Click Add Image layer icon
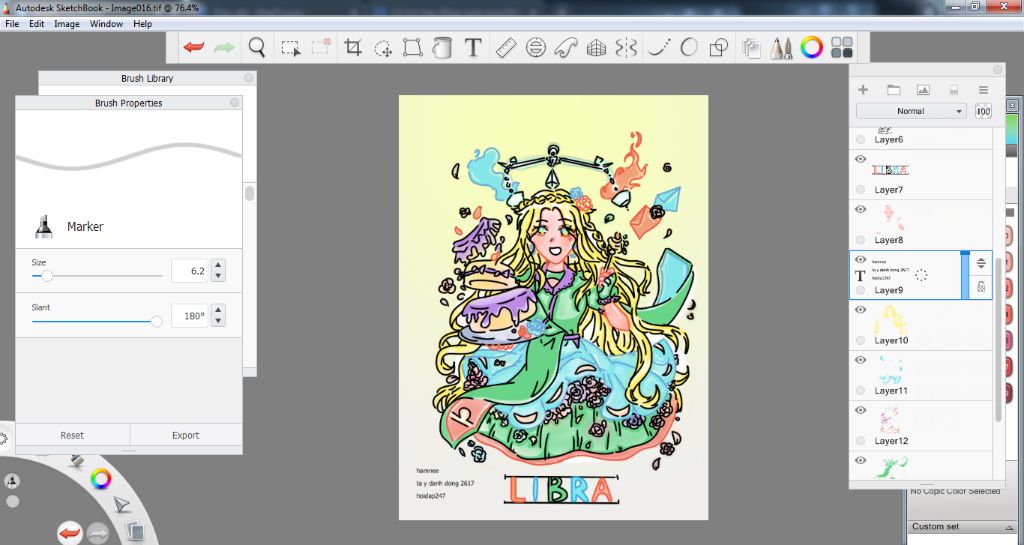The image size is (1024, 545). (x=923, y=89)
